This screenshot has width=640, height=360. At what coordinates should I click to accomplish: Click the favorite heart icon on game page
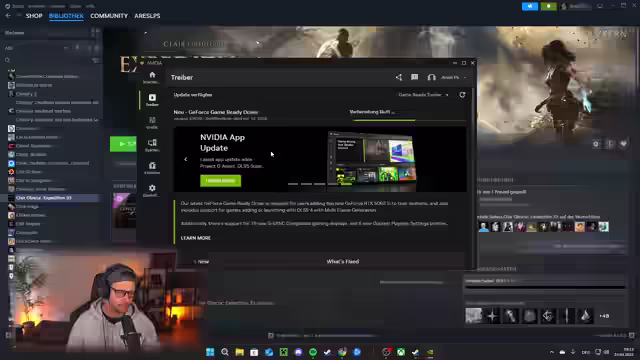(x=623, y=144)
